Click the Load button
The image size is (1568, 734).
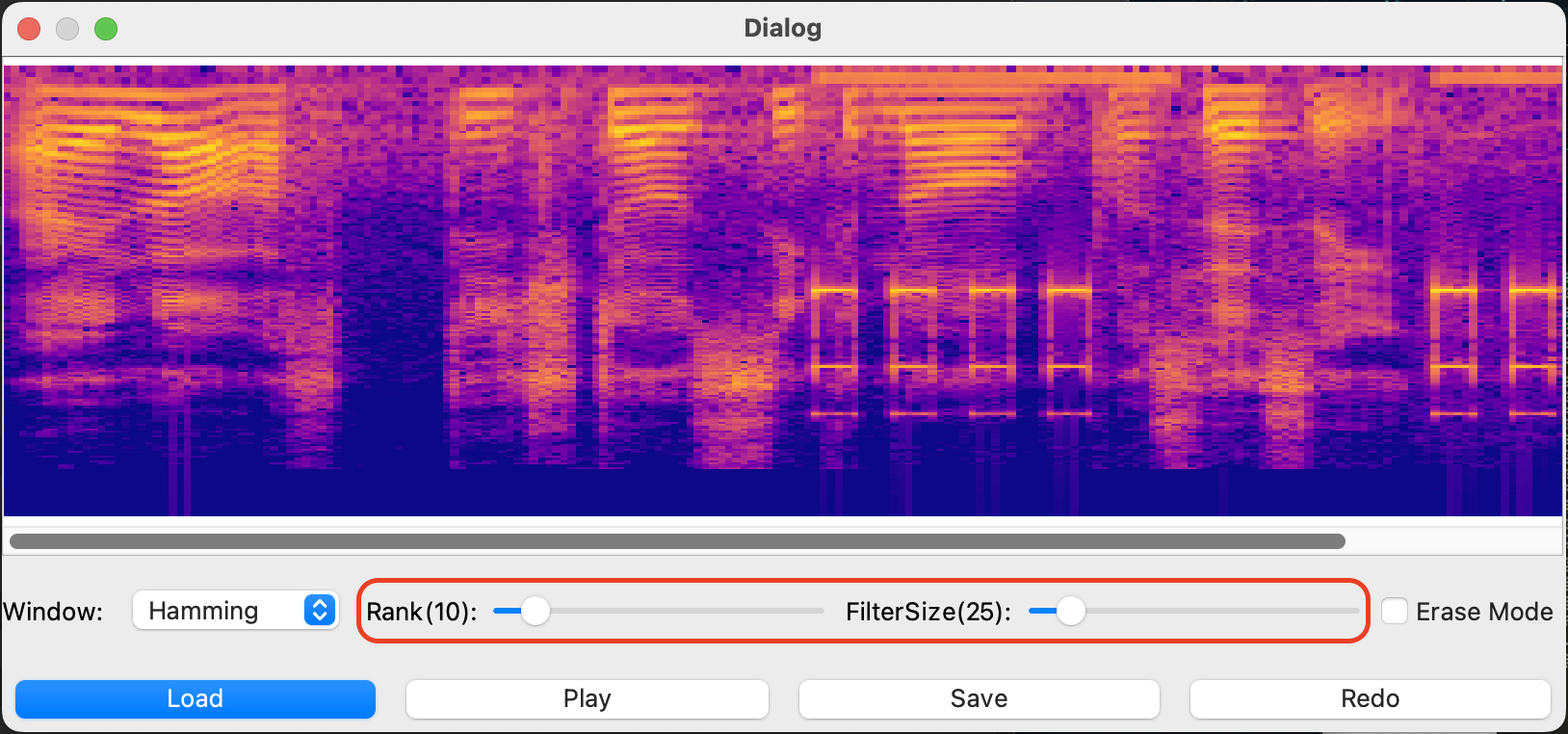click(196, 699)
